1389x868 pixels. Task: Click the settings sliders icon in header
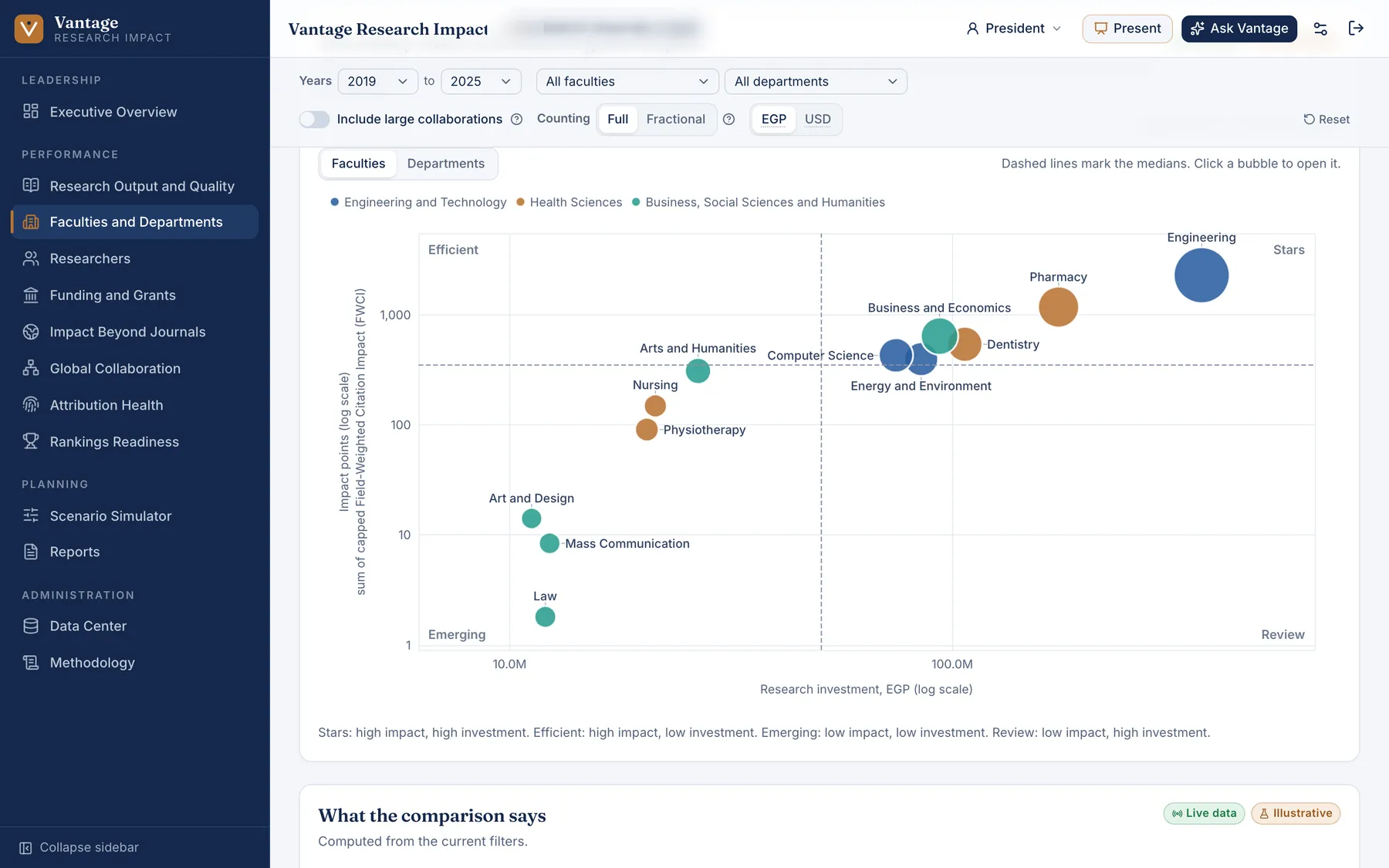[x=1320, y=29]
